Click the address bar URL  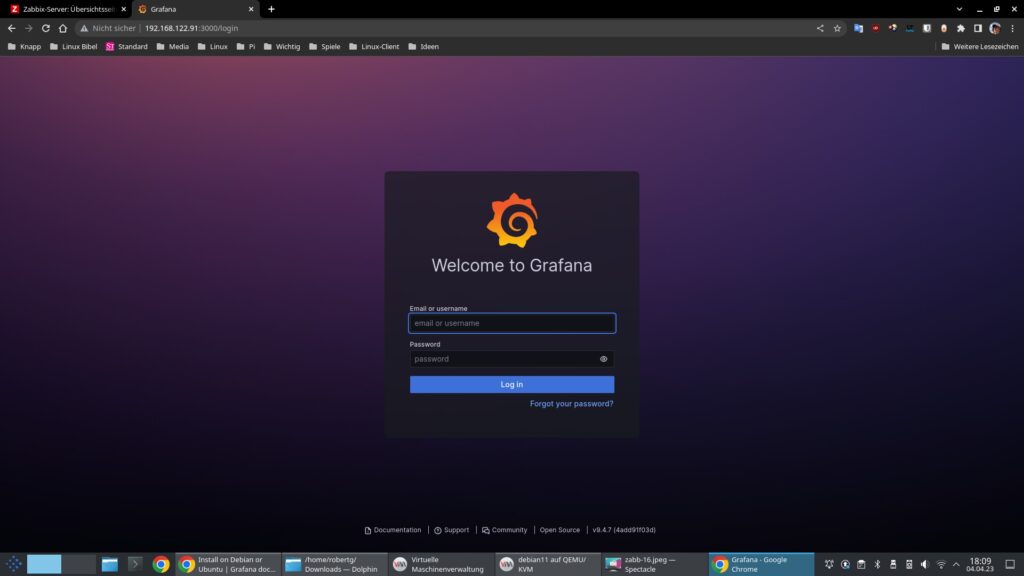click(191, 28)
